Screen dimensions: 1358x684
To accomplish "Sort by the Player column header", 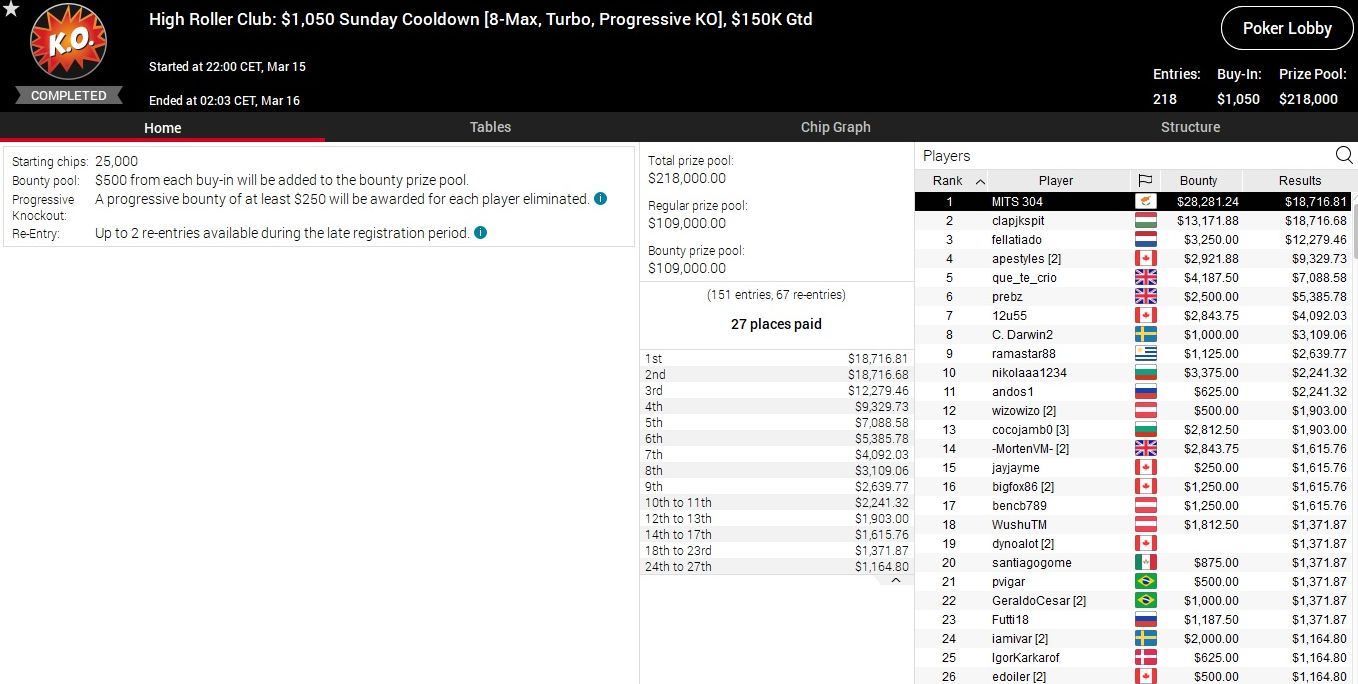I will [x=1055, y=181].
